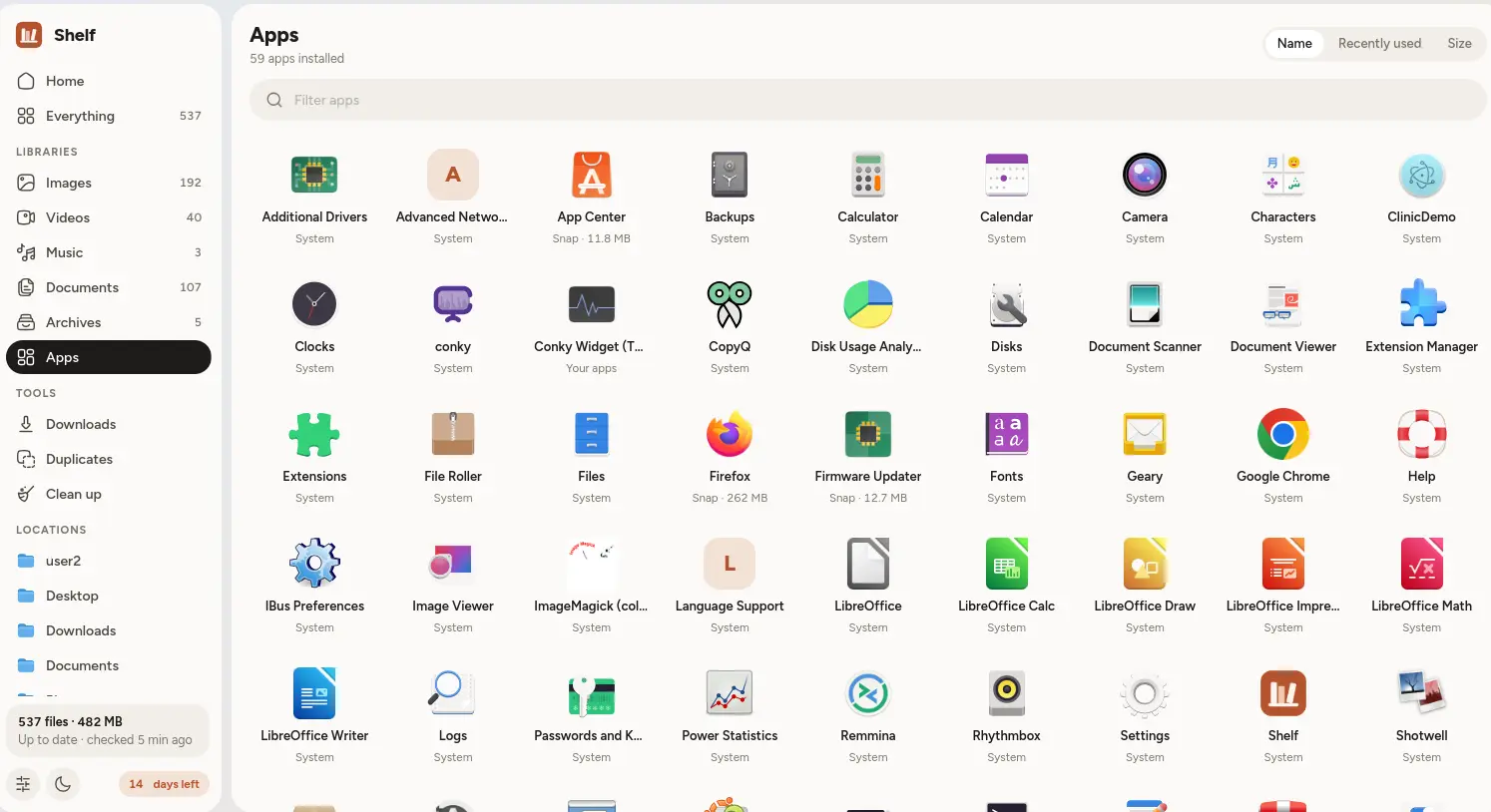Launch Google Chrome from the grid
The height and width of the screenshot is (812, 1491).
coord(1283,434)
